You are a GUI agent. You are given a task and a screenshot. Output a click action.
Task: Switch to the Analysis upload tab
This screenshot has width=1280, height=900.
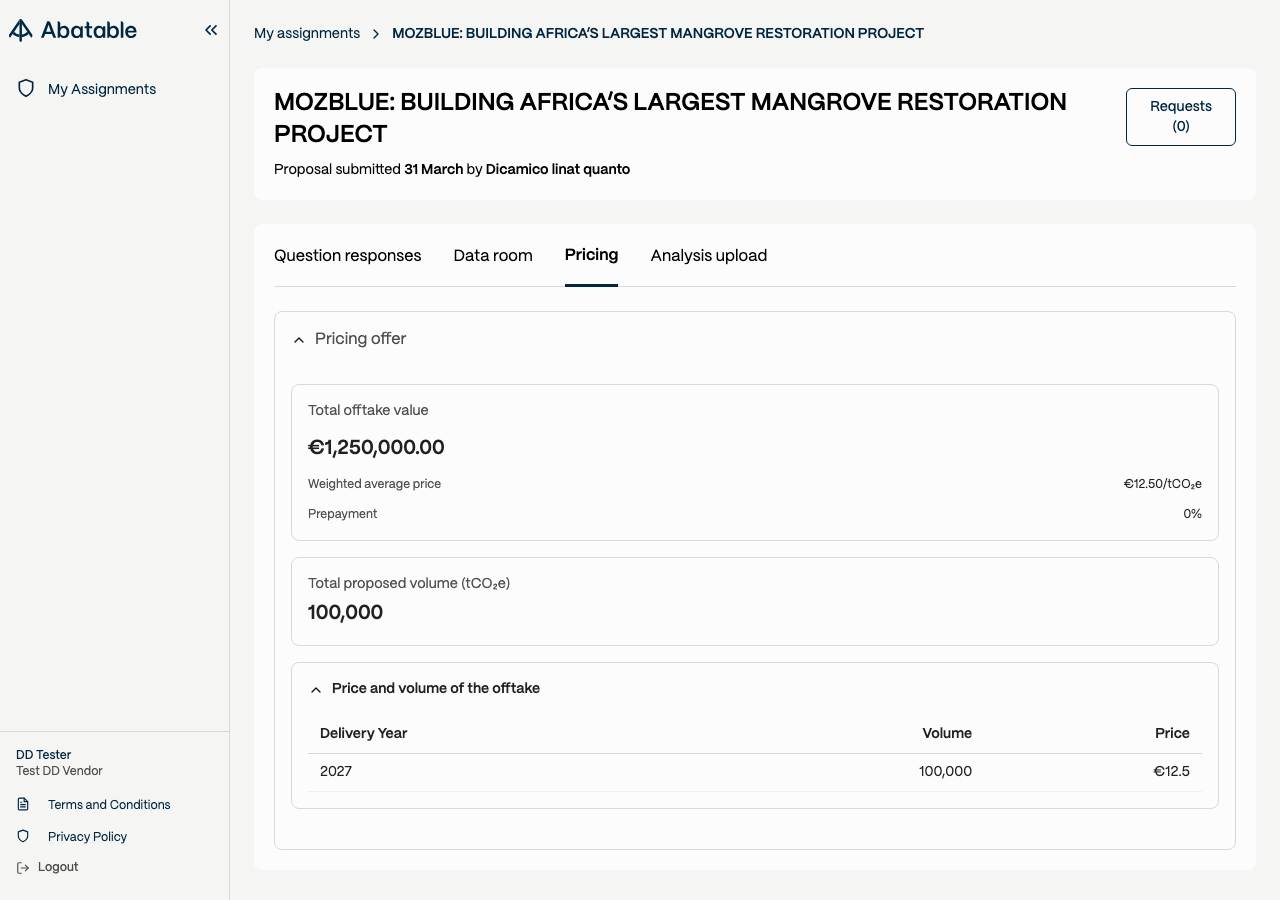(709, 256)
